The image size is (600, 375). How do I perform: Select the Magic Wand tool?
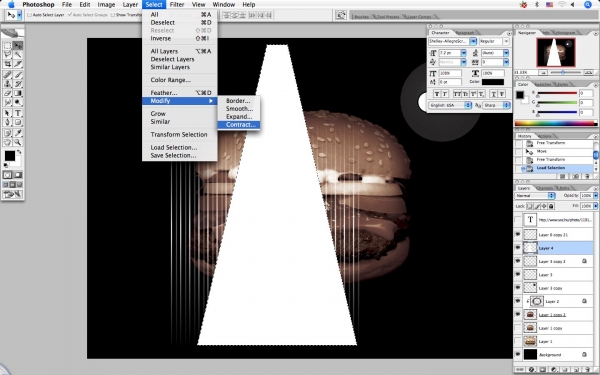[18, 55]
